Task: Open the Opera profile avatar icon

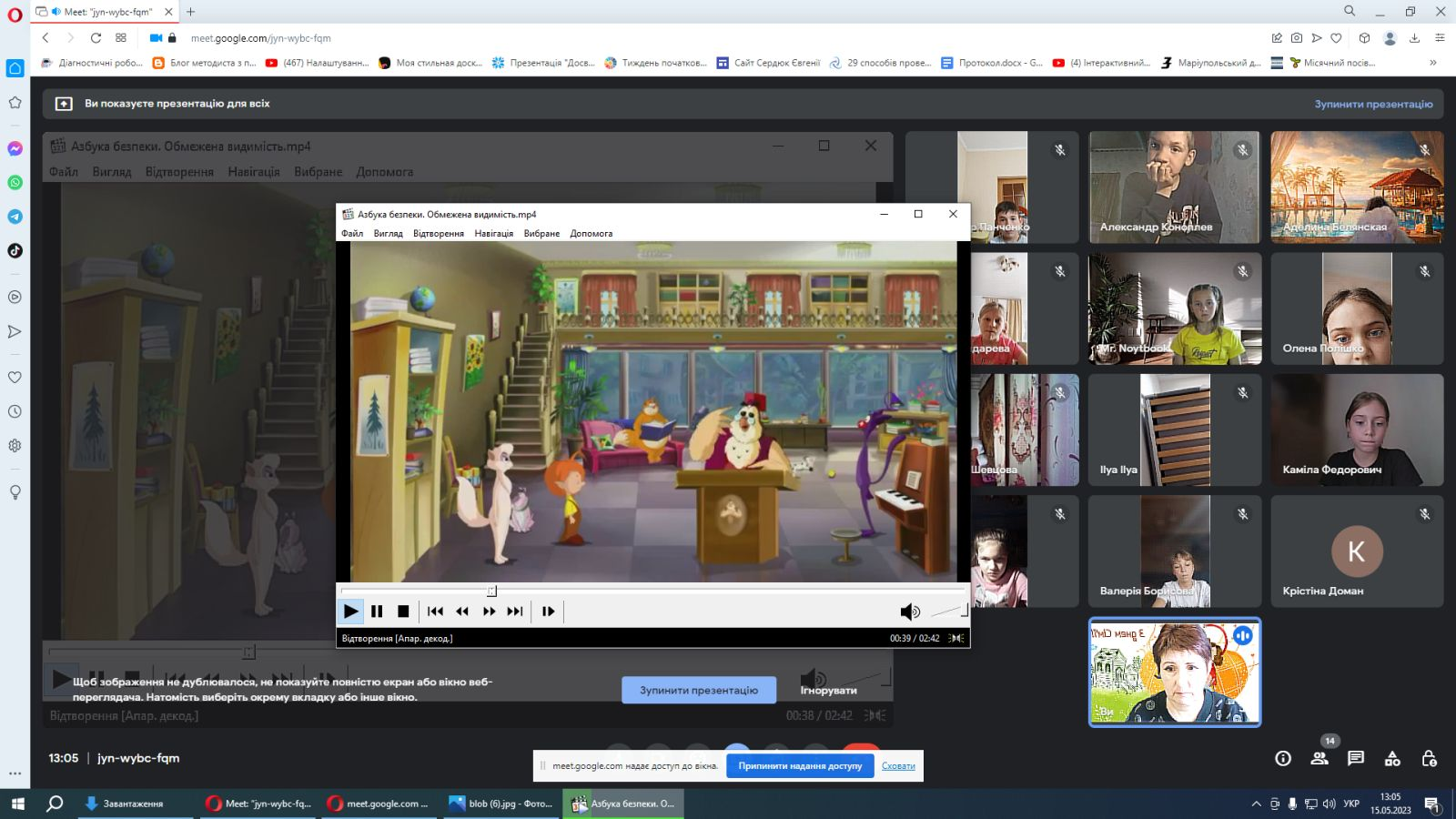Action: [x=1390, y=38]
